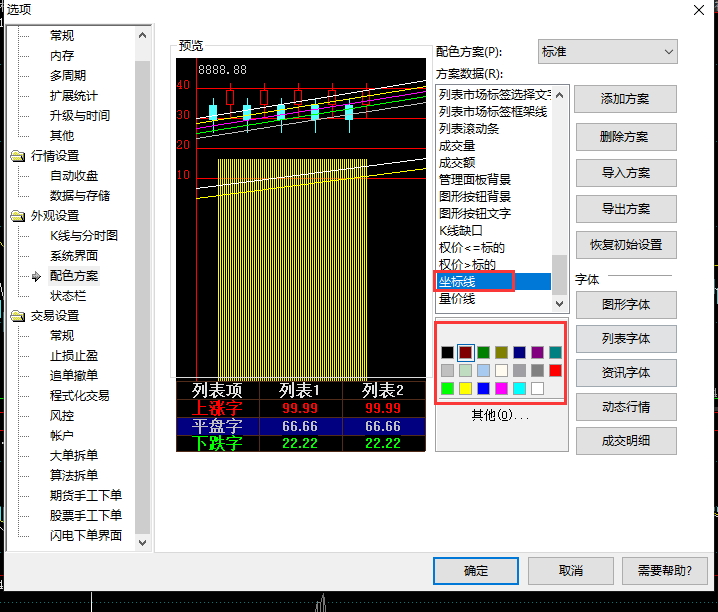
Task: Open the 配色方案 scheme dropdown
Action: [607, 51]
